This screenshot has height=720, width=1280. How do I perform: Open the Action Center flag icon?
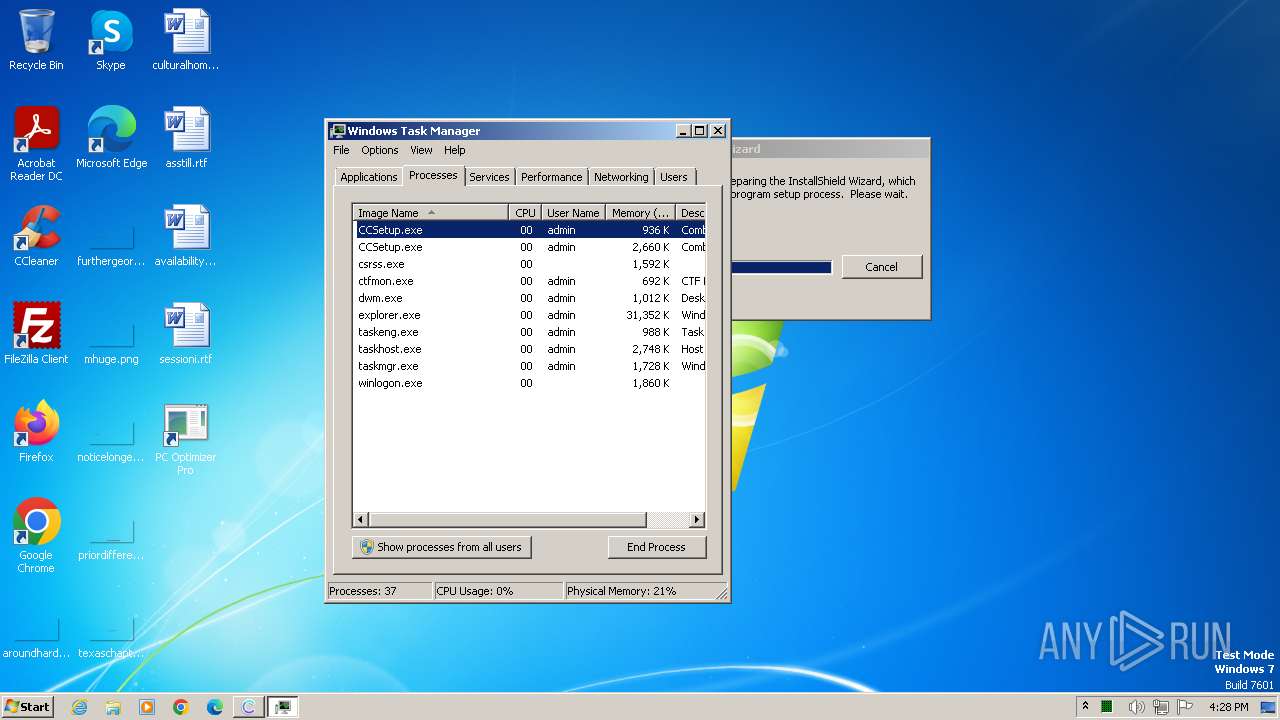pos(1186,707)
